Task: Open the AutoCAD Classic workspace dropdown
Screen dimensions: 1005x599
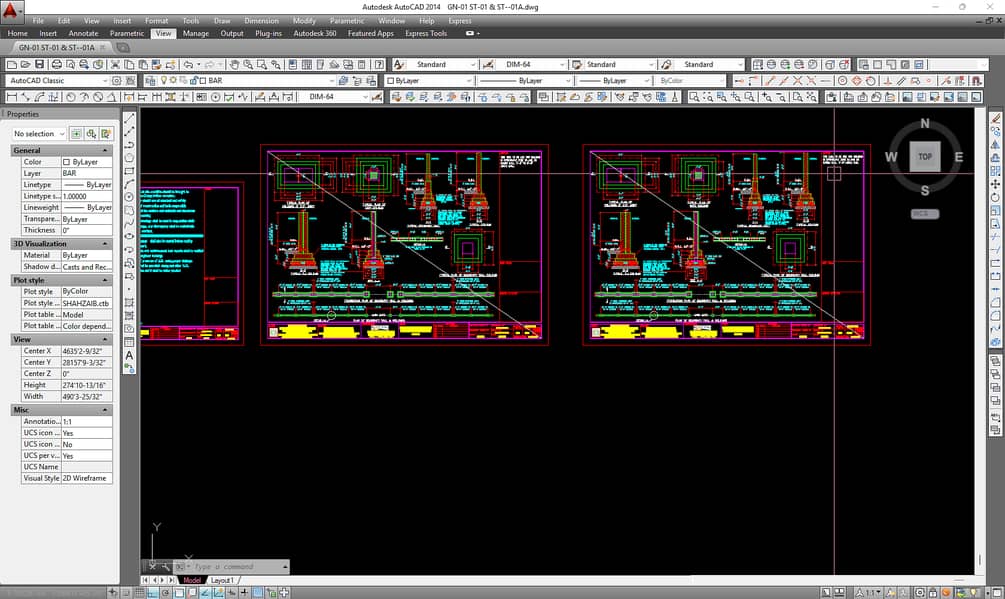Action: (x=104, y=81)
